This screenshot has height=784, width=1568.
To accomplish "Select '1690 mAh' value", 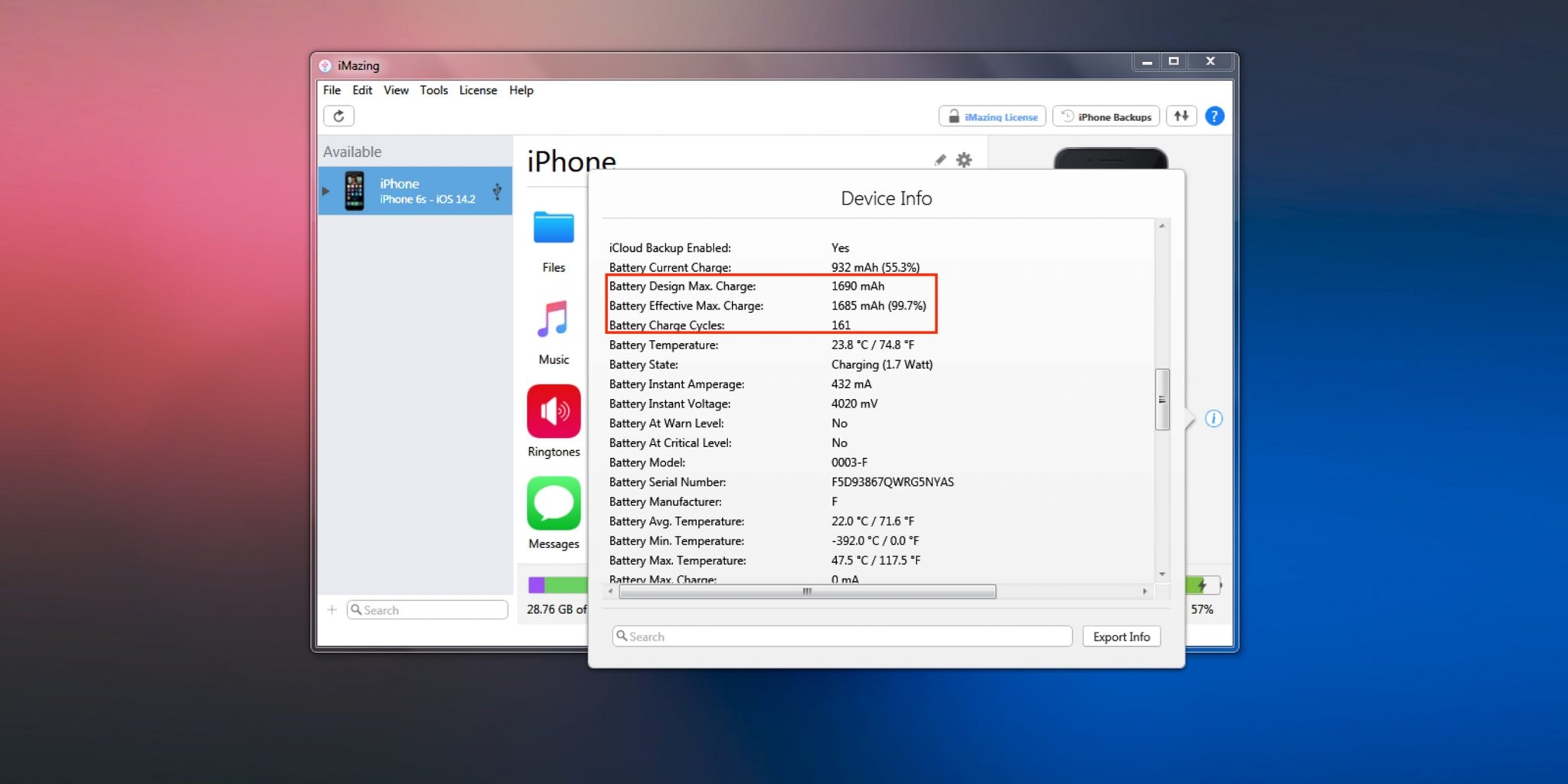I will coord(857,286).
